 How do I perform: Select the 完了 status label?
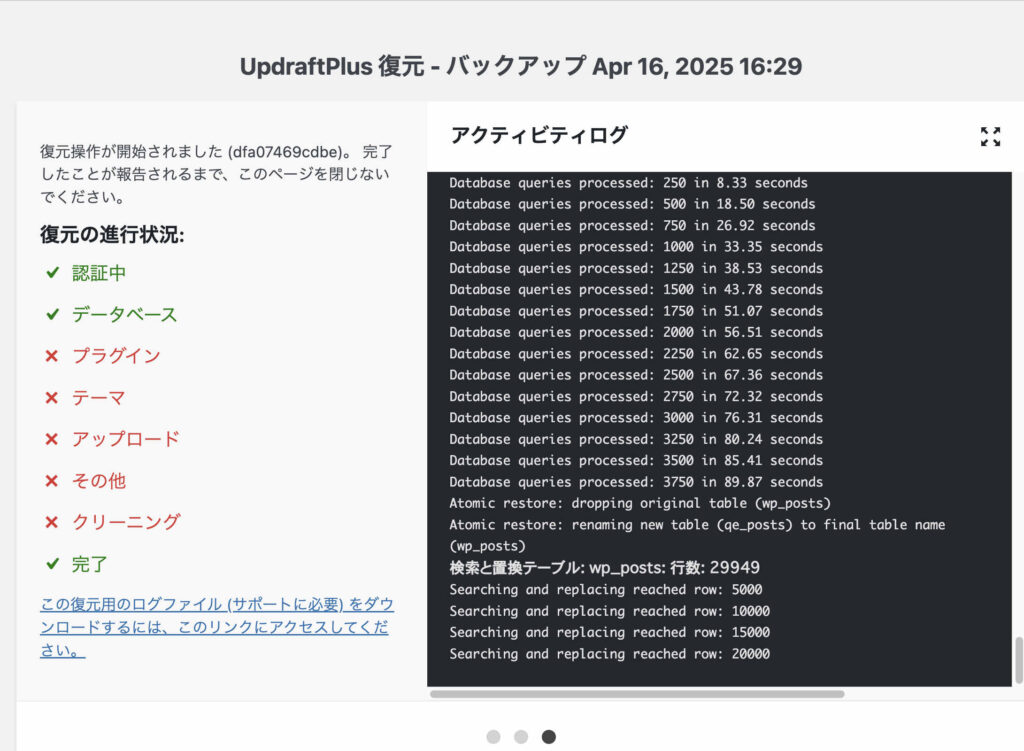89,564
